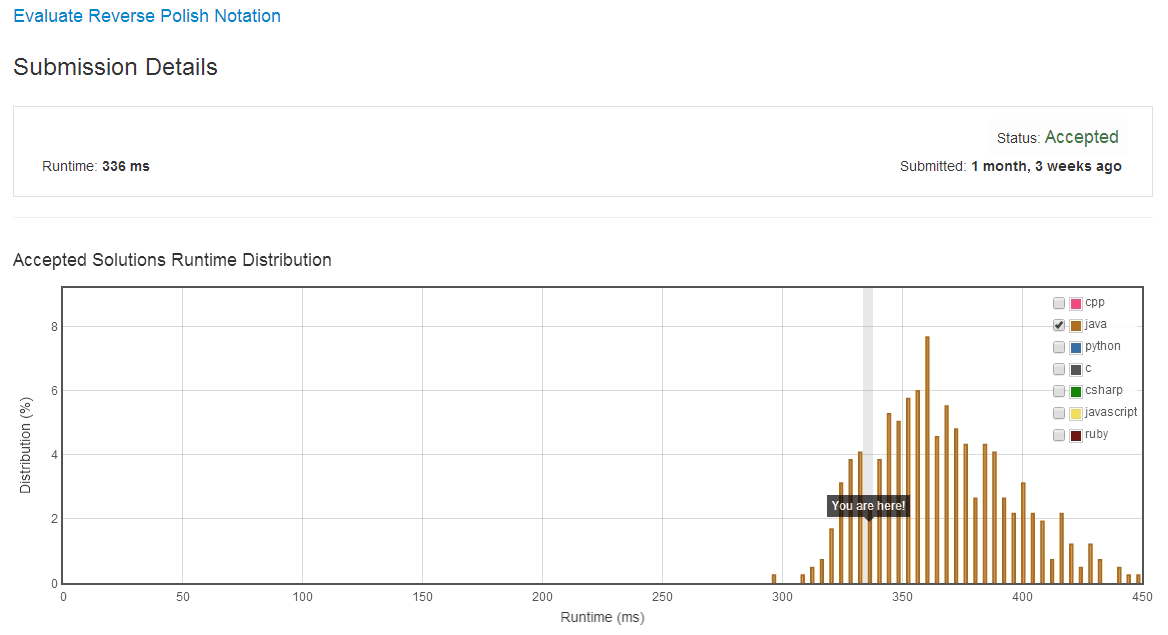Click the 'Submission Details' heading
This screenshot has width=1168, height=635.
[115, 67]
